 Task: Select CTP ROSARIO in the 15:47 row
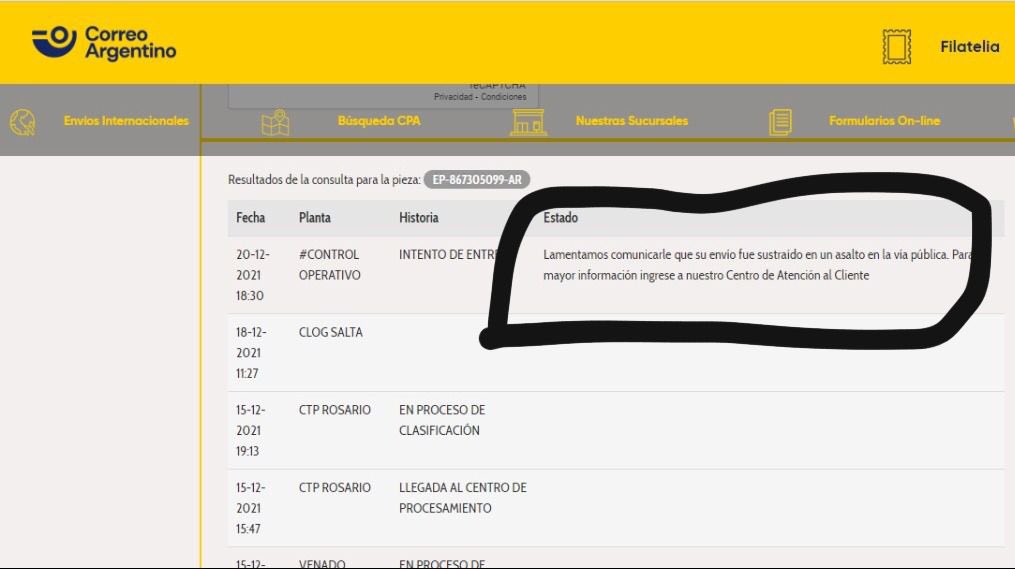click(x=335, y=487)
